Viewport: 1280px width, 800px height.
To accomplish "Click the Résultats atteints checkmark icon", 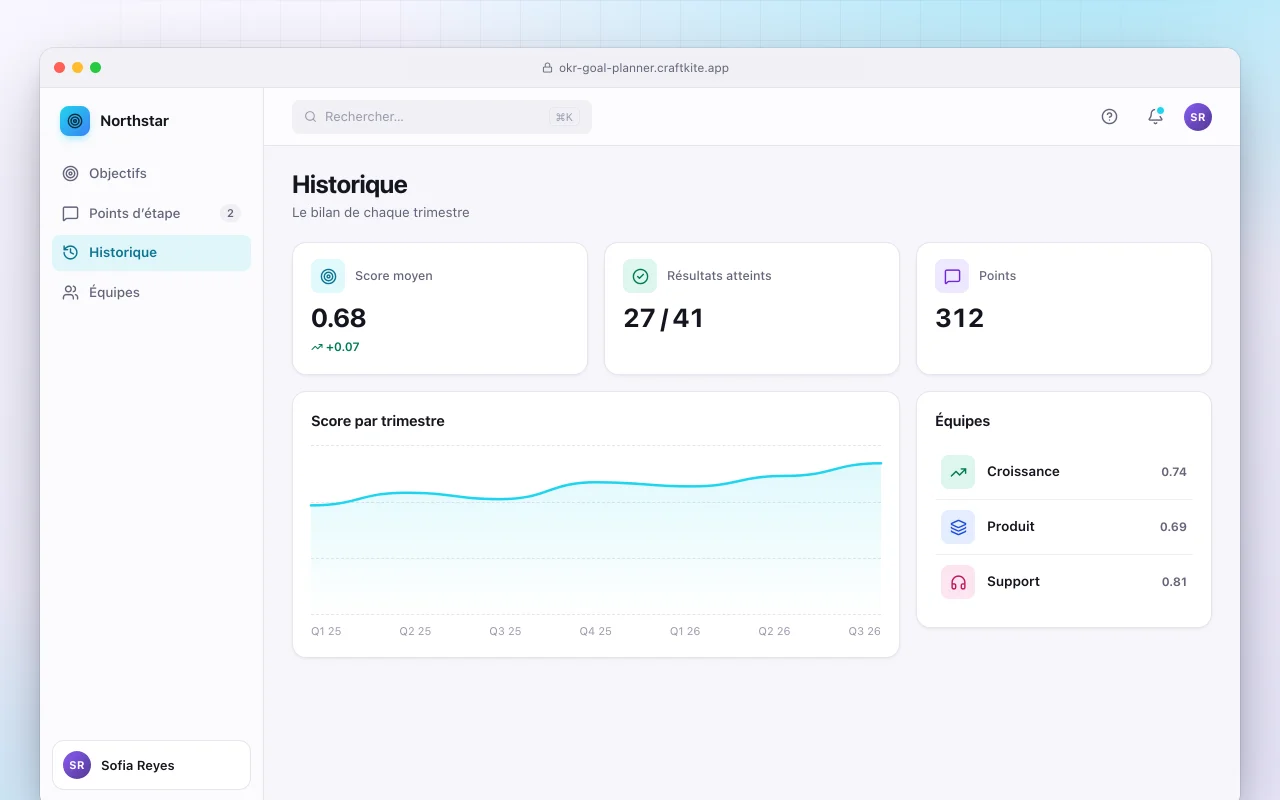I will 640,276.
